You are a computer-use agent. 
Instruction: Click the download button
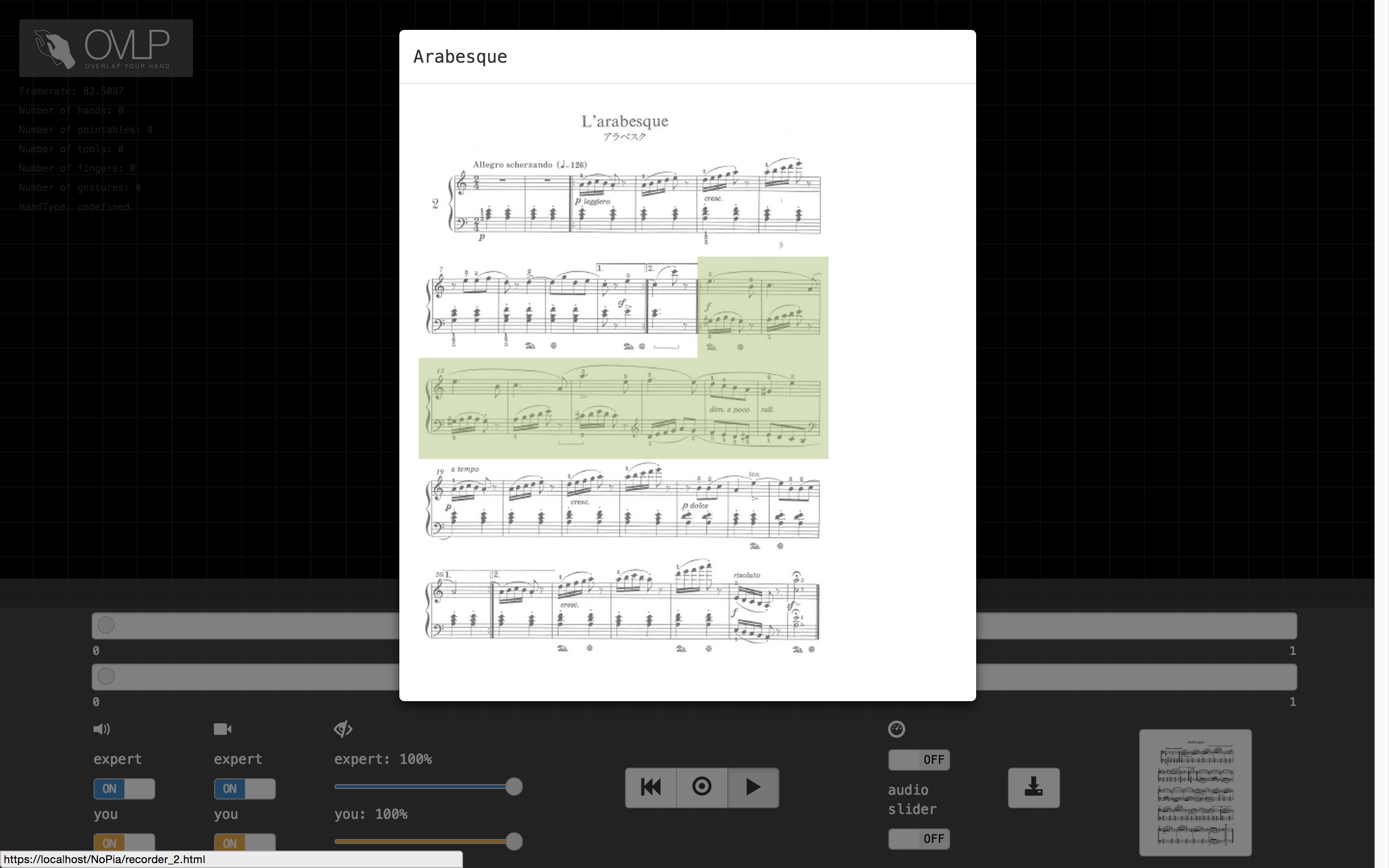coord(1034,787)
